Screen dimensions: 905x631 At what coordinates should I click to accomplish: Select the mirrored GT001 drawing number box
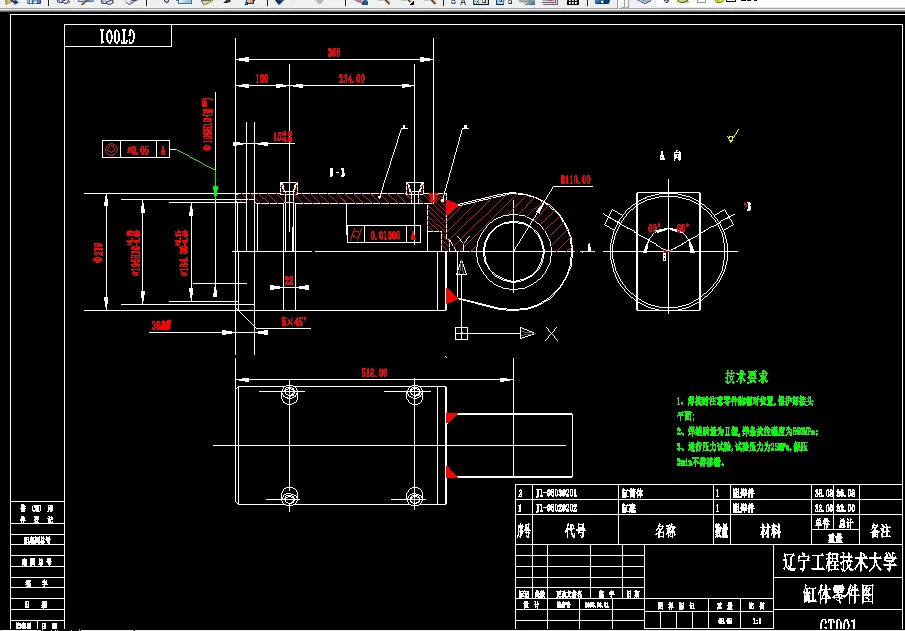click(x=118, y=36)
